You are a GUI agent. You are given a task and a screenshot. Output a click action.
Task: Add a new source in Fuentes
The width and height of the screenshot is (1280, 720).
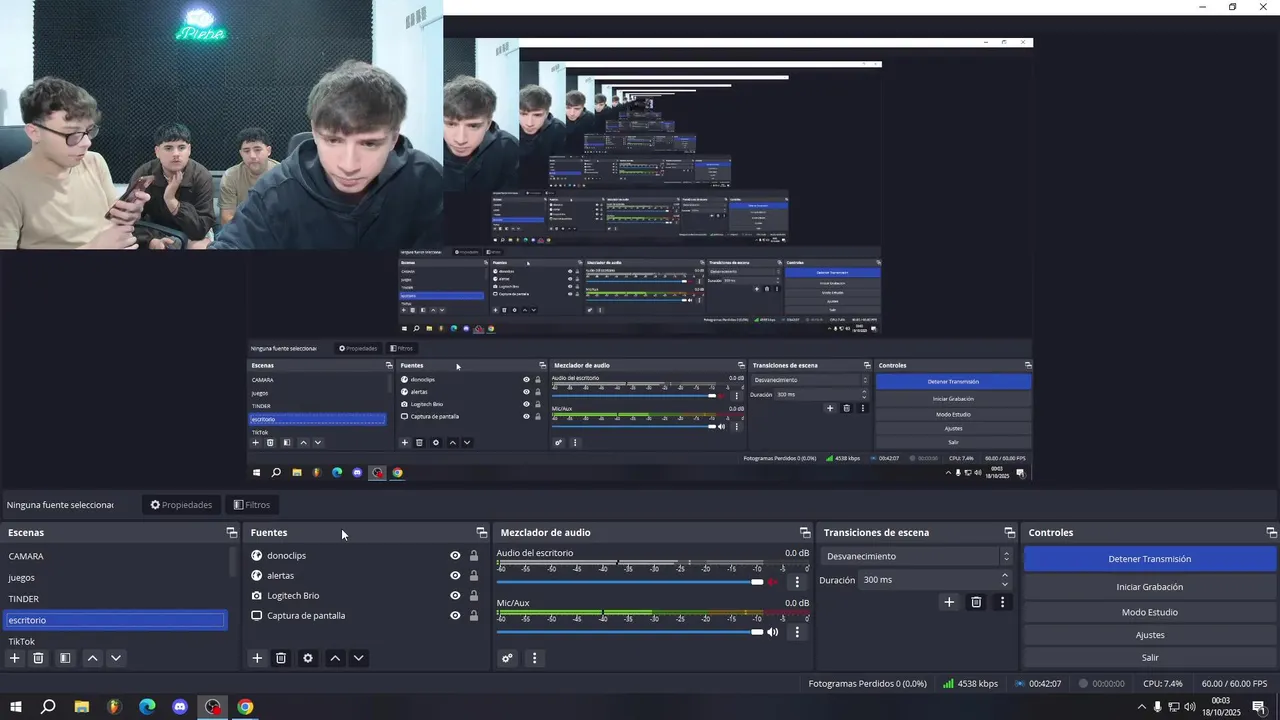(257, 658)
